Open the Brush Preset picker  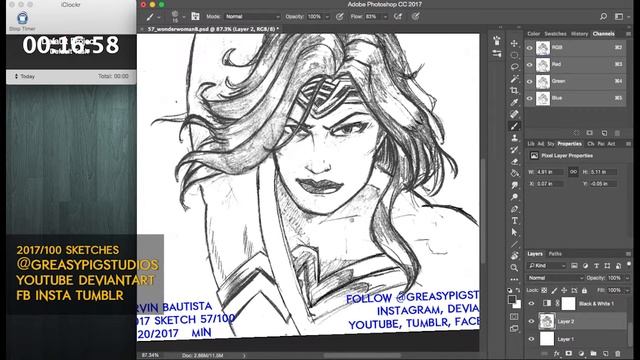177,16
